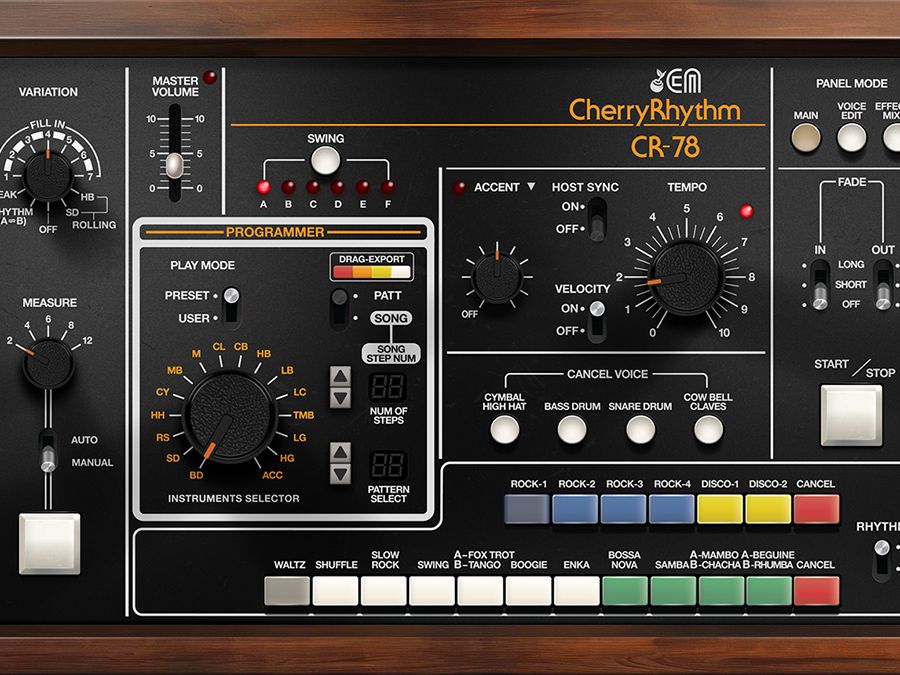Viewport: 900px width, 675px height.
Task: Select the Fox Trot/Tango button
Action: coord(480,591)
